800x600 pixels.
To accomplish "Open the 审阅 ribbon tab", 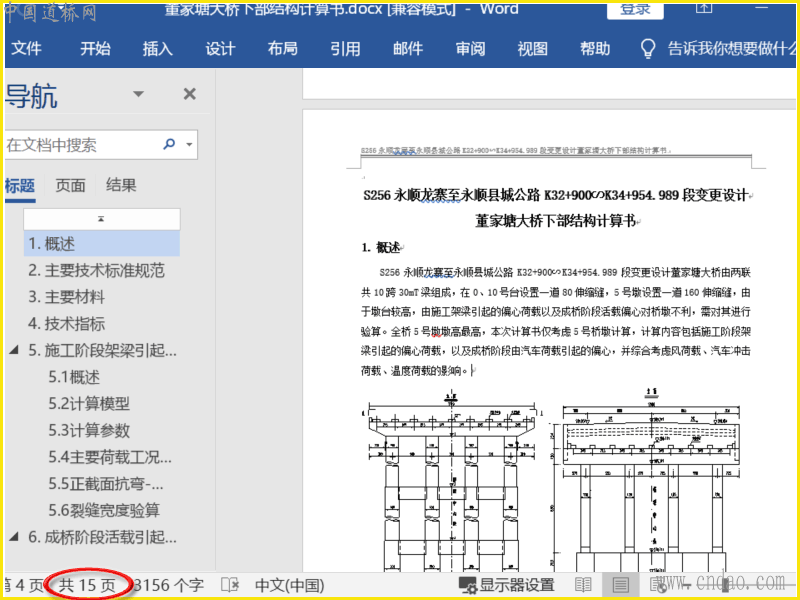I will point(470,49).
